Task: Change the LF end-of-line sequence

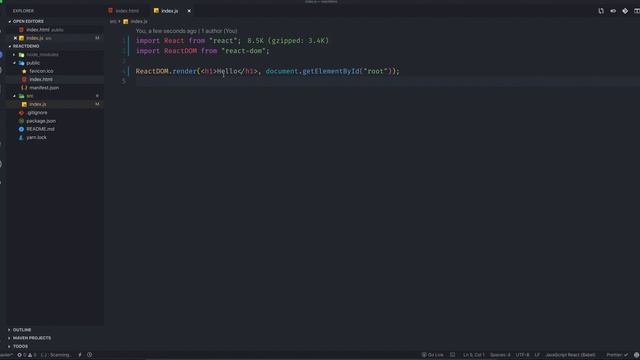Action: click(537, 355)
